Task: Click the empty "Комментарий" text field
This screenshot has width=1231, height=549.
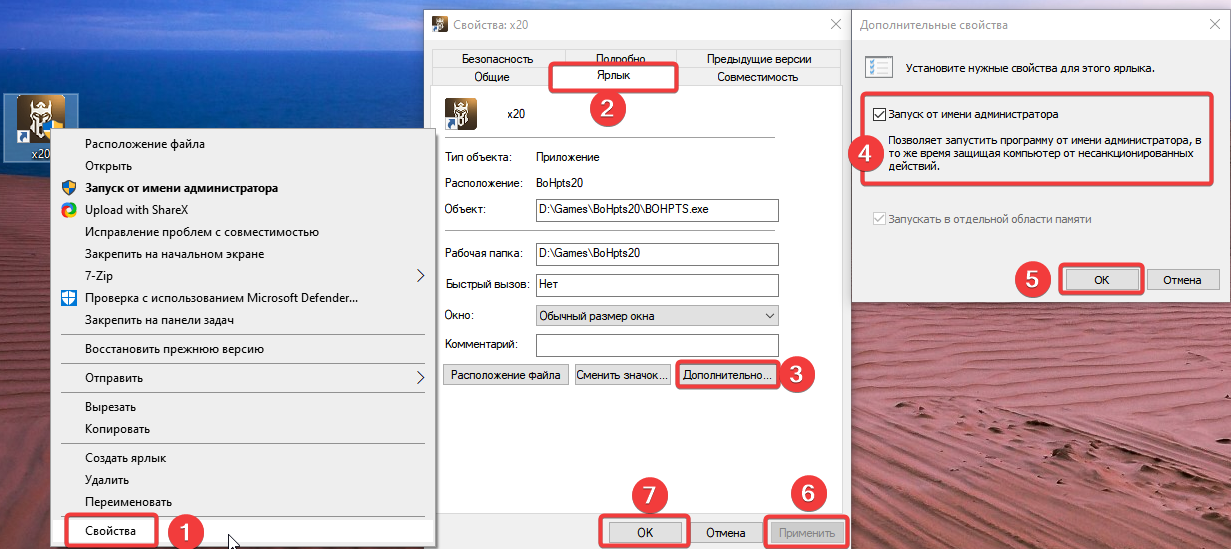Action: click(656, 345)
